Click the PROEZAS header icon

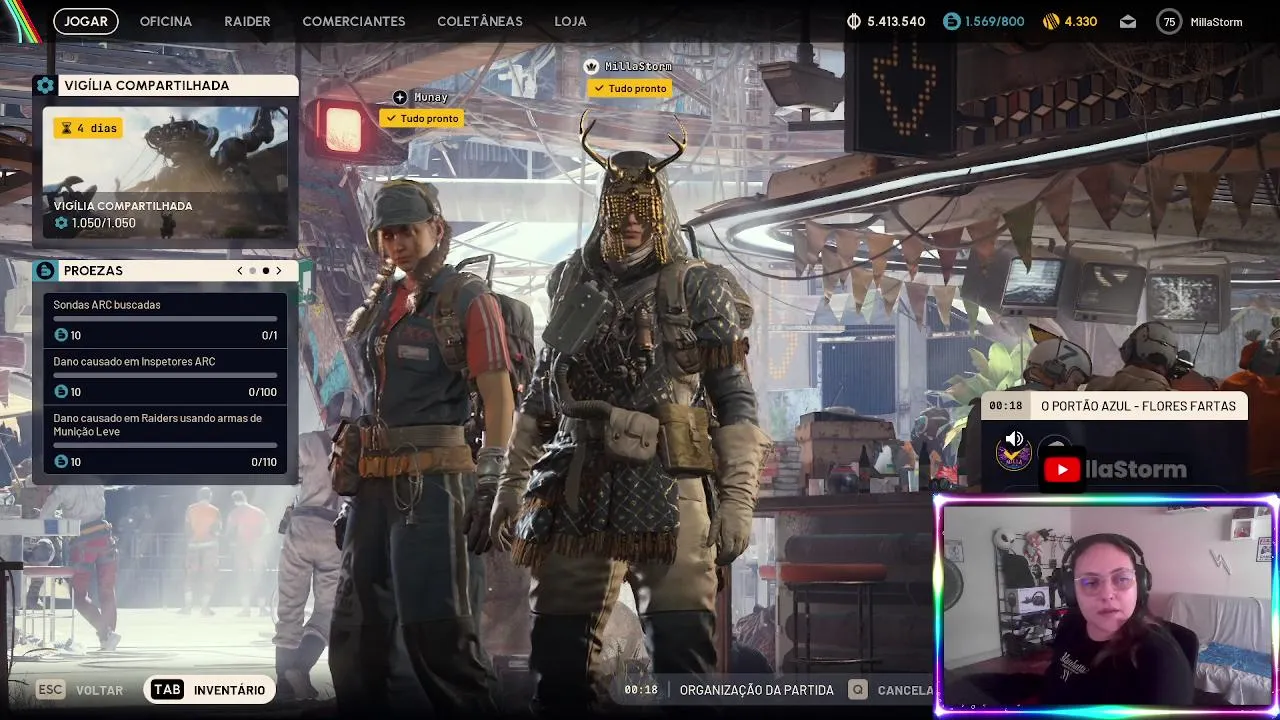(x=45, y=271)
